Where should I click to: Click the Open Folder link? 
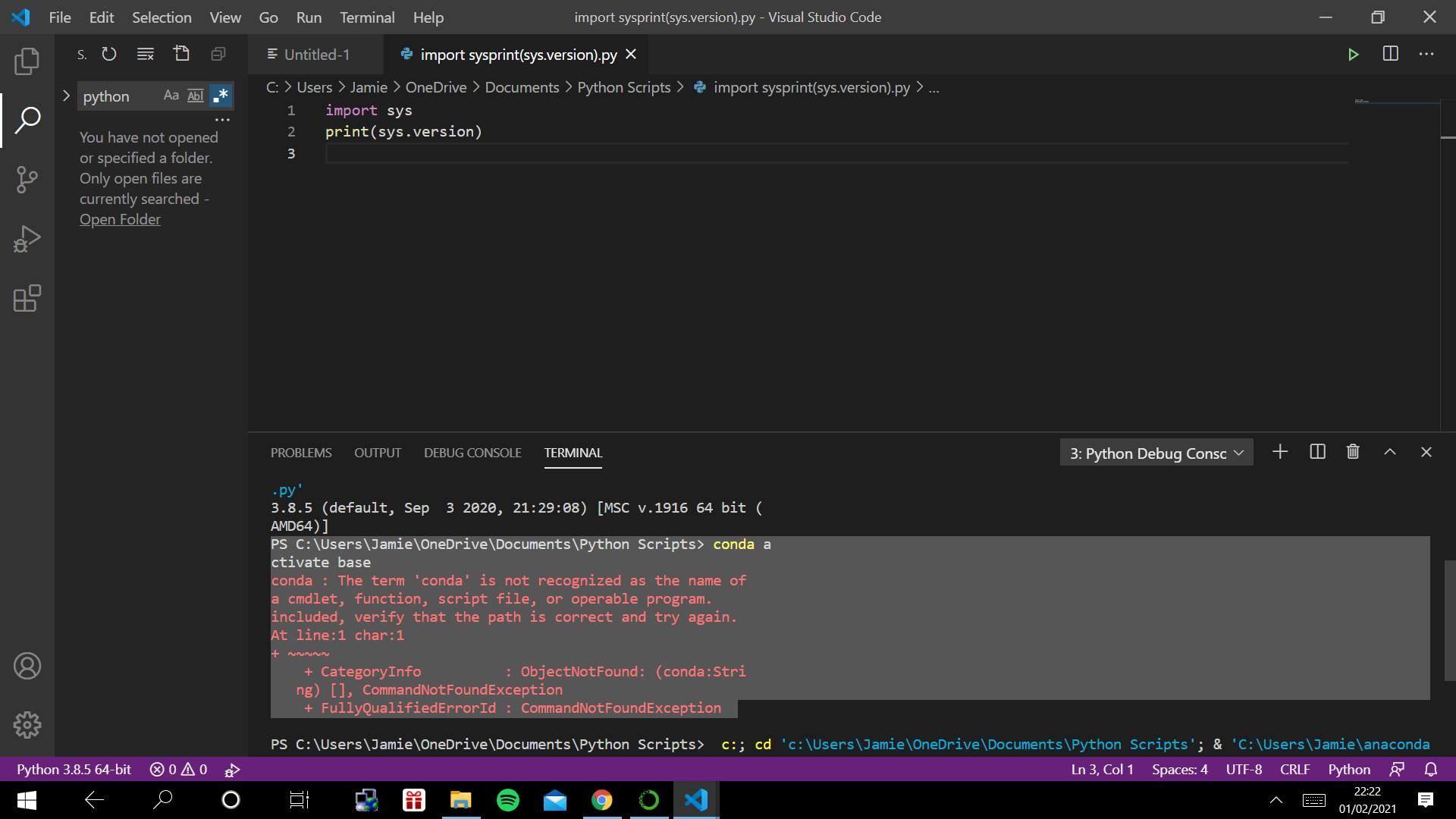pos(120,219)
